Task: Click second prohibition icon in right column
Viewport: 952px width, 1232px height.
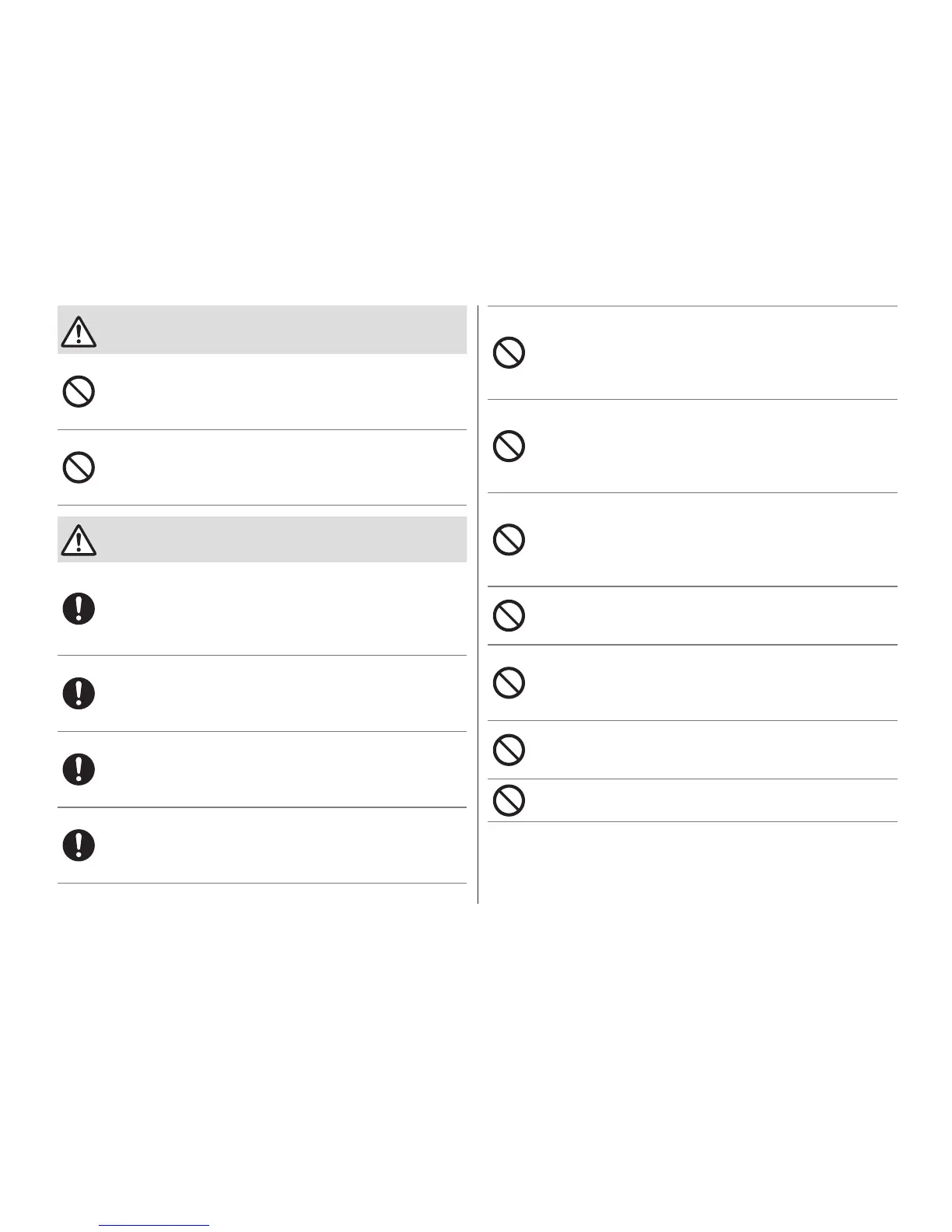Action: [x=509, y=446]
